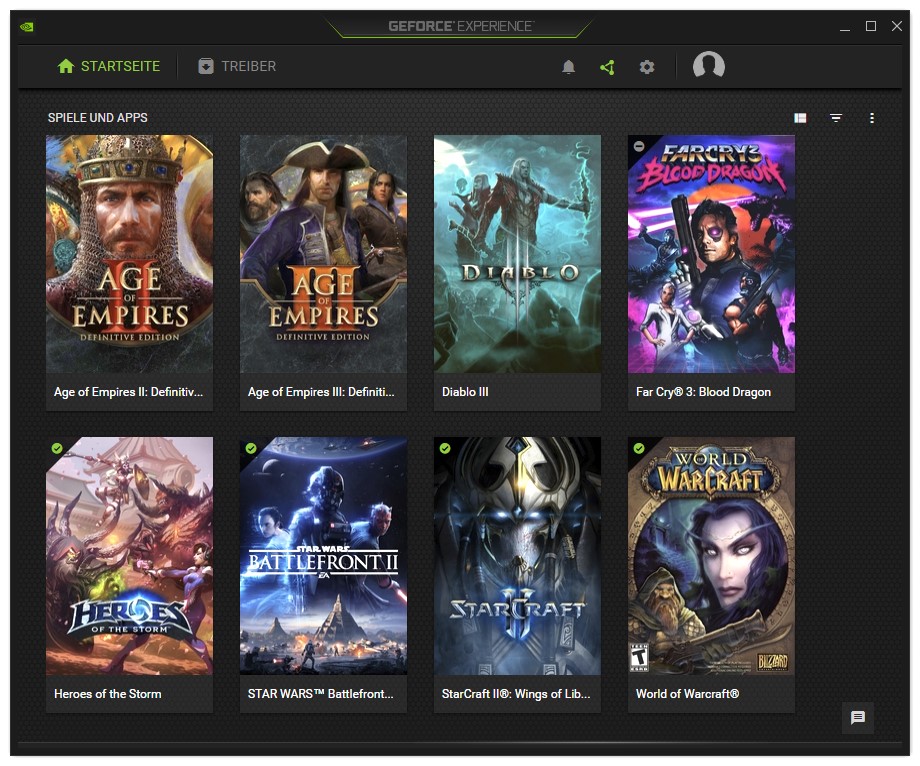Click the 'Diablo III' title label
Screen dimensions: 920x766
coord(465,392)
